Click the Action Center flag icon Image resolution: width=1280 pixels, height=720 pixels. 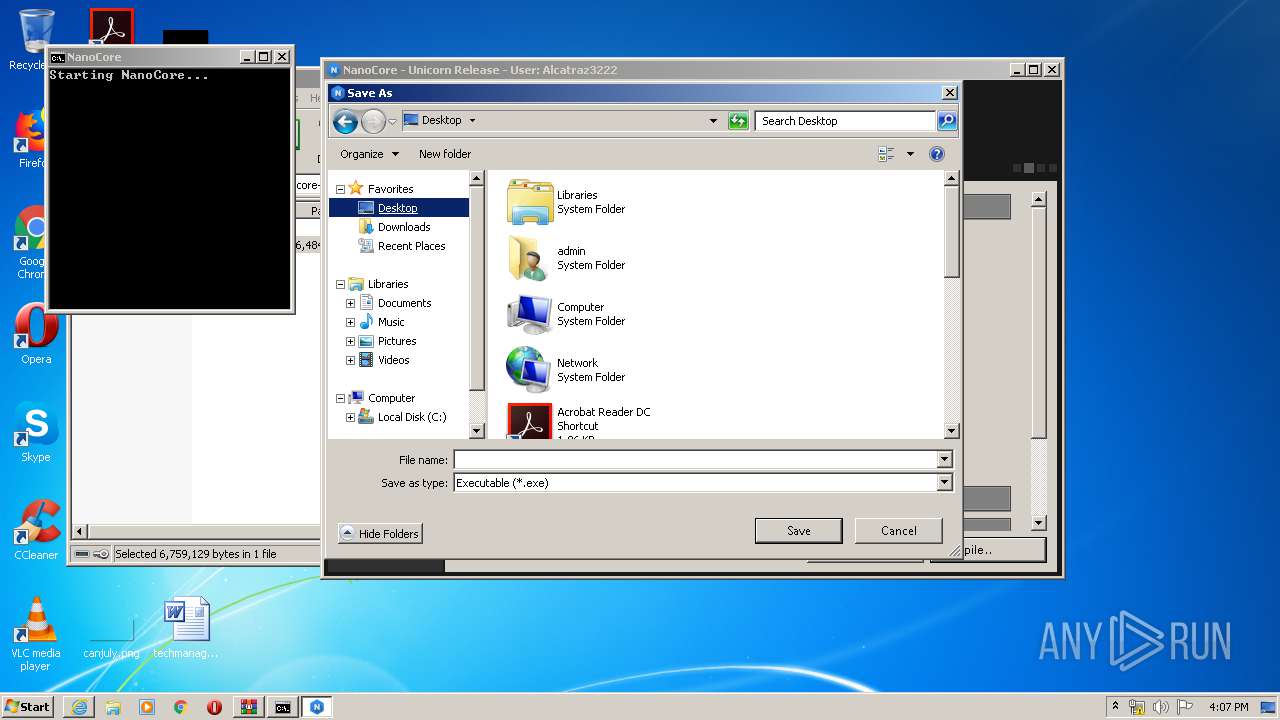tap(1185, 707)
